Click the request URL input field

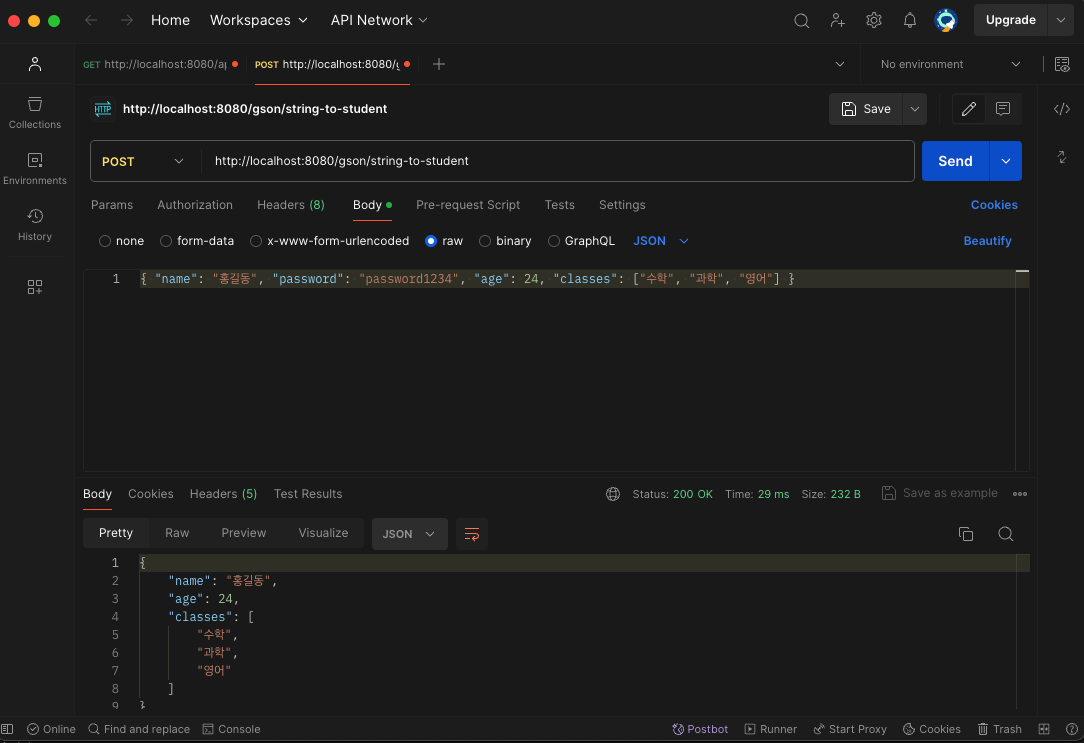coord(557,161)
